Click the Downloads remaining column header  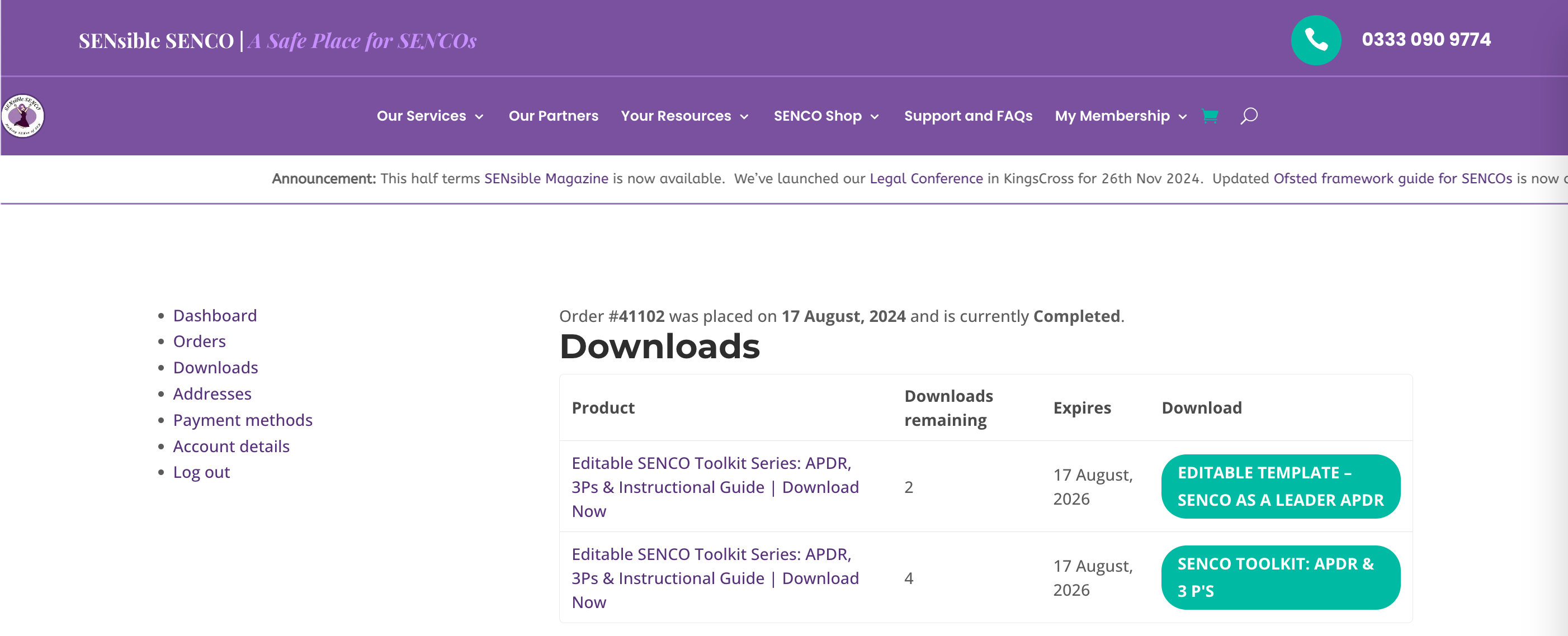(948, 408)
